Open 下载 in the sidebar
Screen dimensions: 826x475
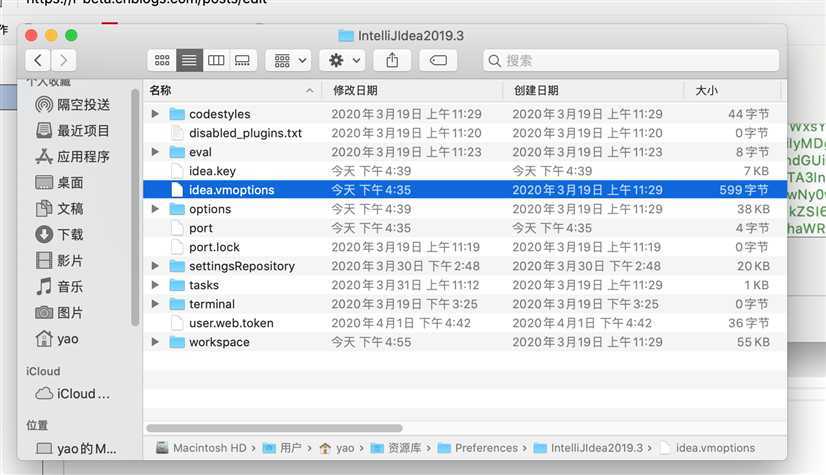60,234
